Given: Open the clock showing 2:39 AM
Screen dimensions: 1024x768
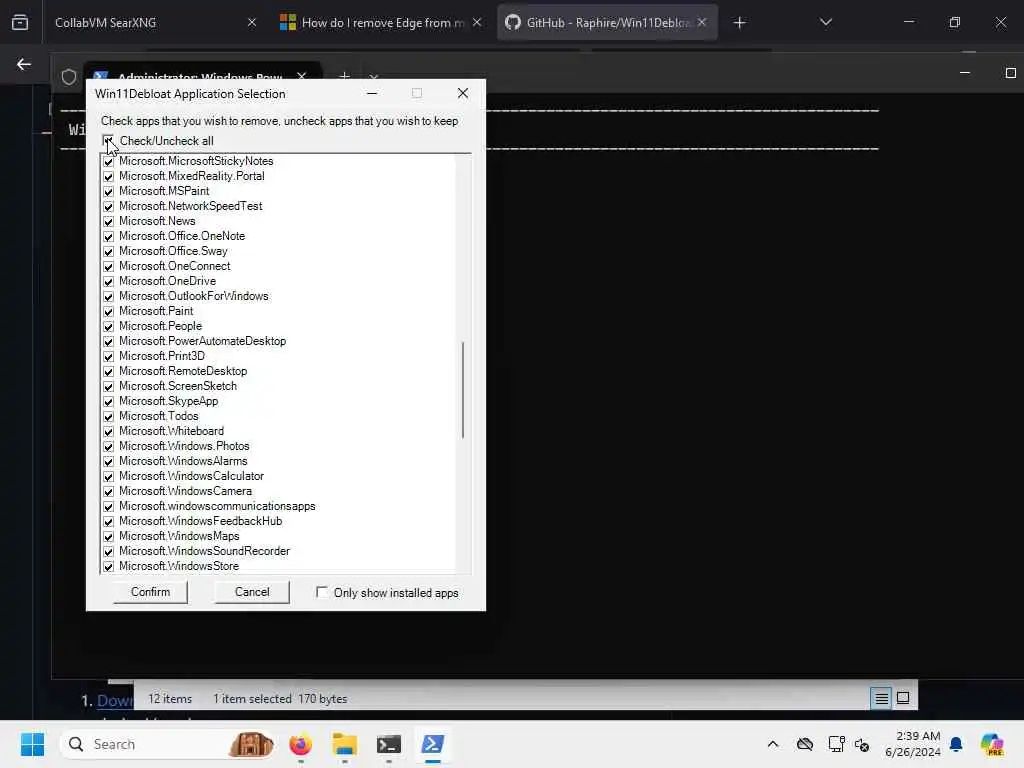Looking at the screenshot, I should coord(912,744).
